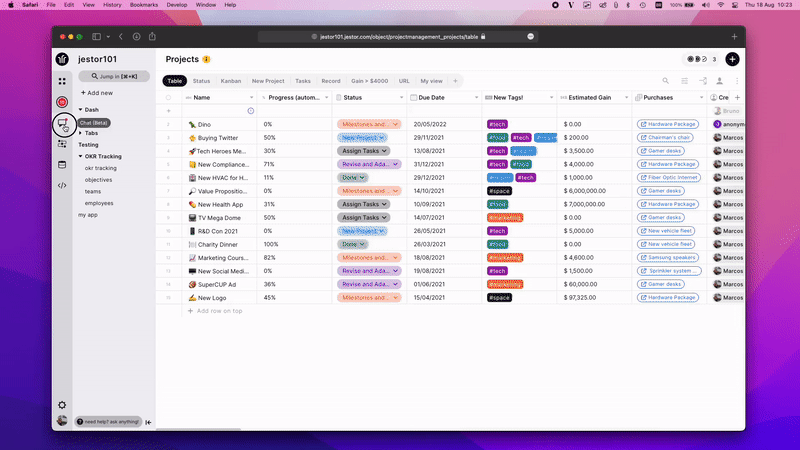
Task: Click the SuperCUP Ad project name
Action: (217, 284)
